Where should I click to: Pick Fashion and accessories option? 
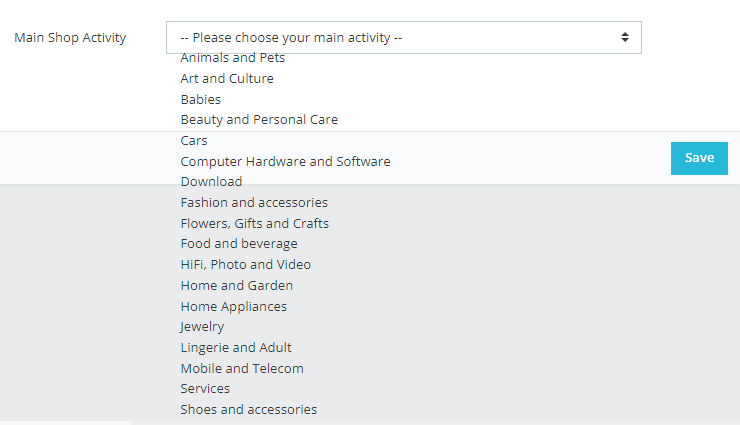[x=254, y=202]
